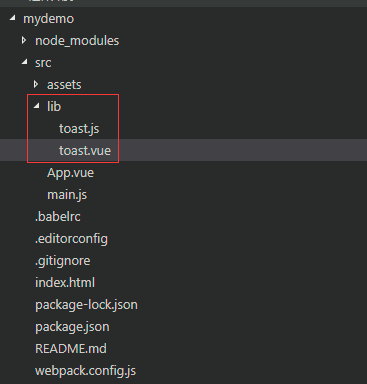Image resolution: width=367 pixels, height=384 pixels.
Task: Open README.md file
Action: [x=71, y=349]
